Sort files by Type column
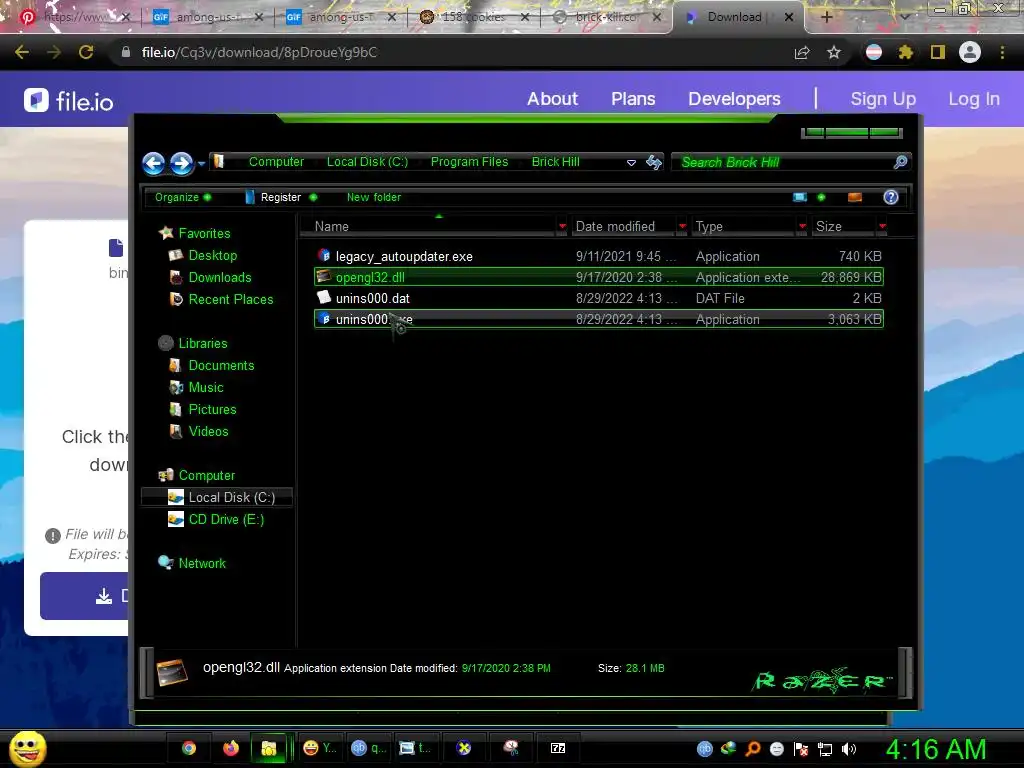 coord(744,227)
